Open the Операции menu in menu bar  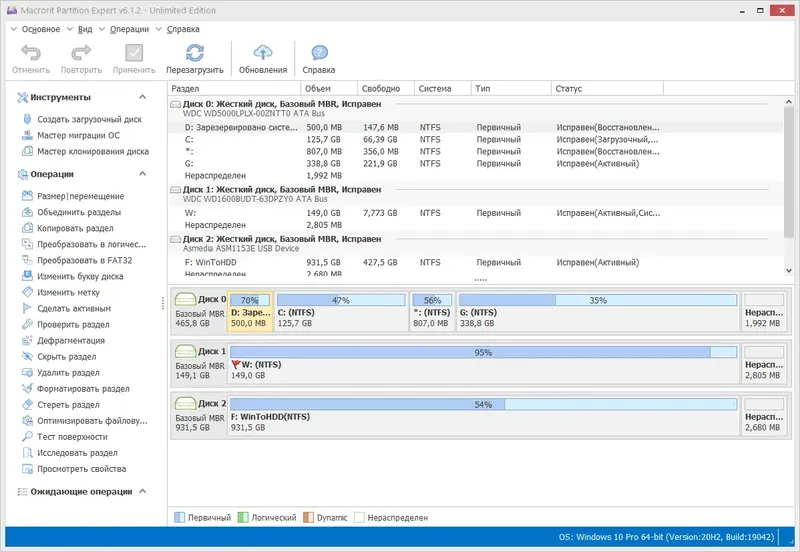click(x=129, y=29)
